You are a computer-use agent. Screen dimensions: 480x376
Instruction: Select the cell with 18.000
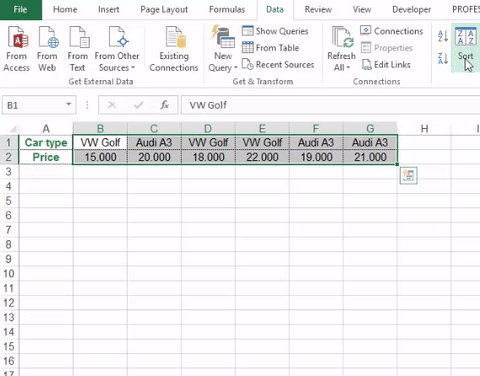(208, 157)
